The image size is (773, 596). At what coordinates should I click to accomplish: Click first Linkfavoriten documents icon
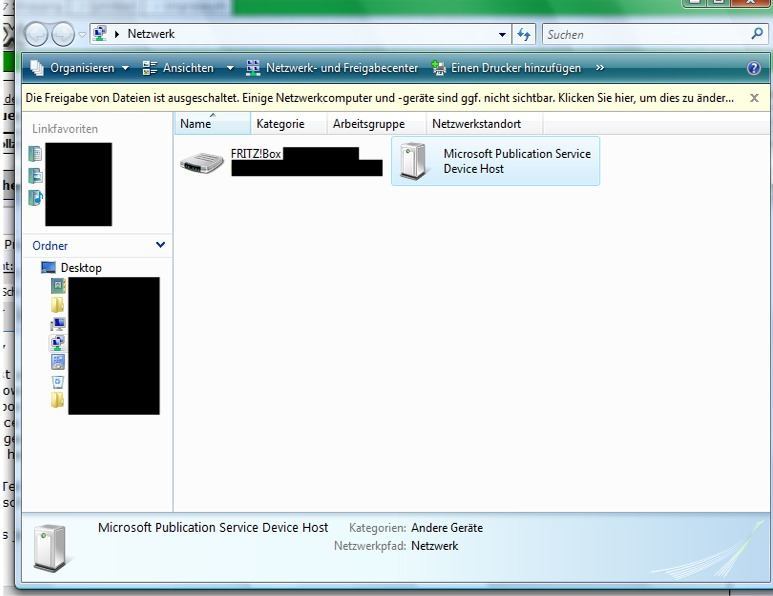(35, 154)
